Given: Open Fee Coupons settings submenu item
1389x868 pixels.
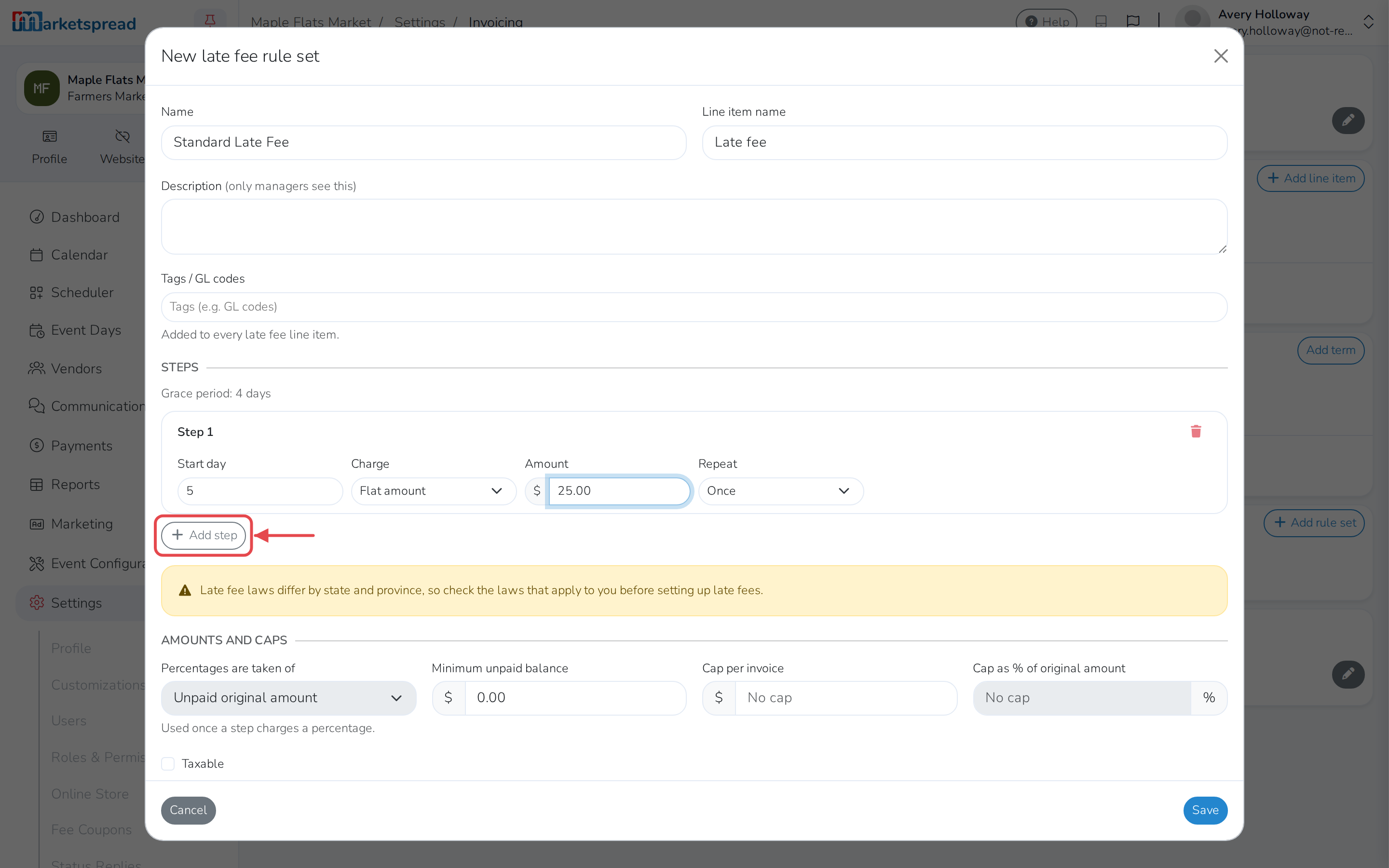Looking at the screenshot, I should click(x=91, y=830).
